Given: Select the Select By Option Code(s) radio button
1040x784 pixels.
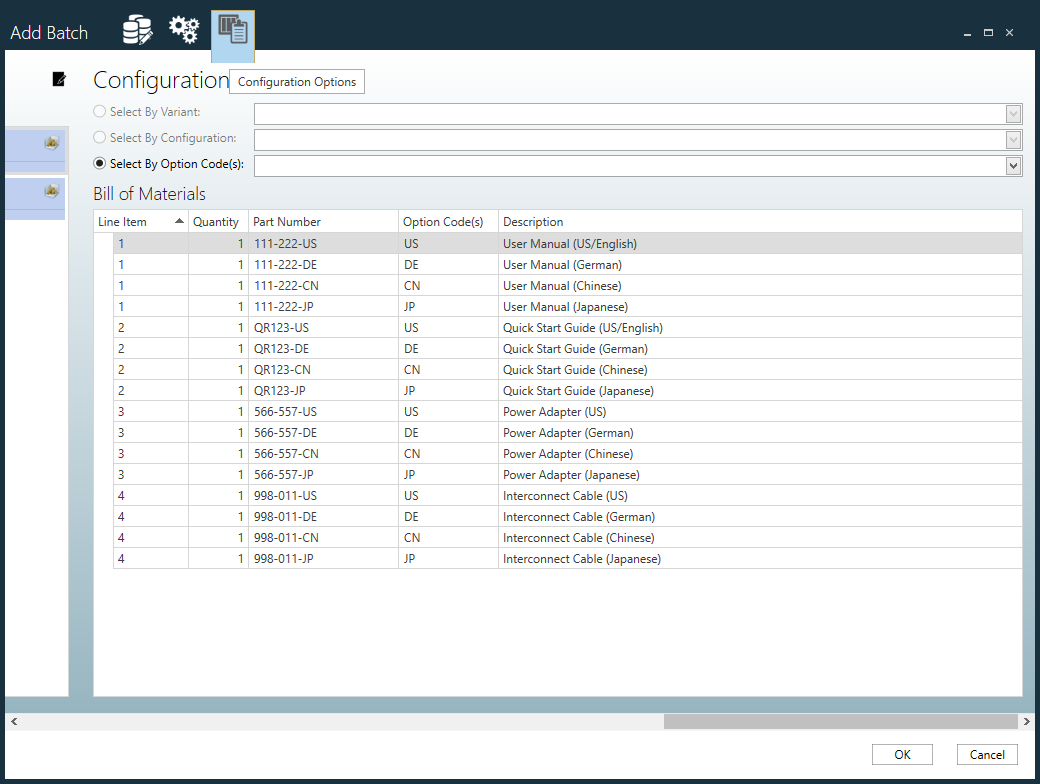Looking at the screenshot, I should [99, 163].
